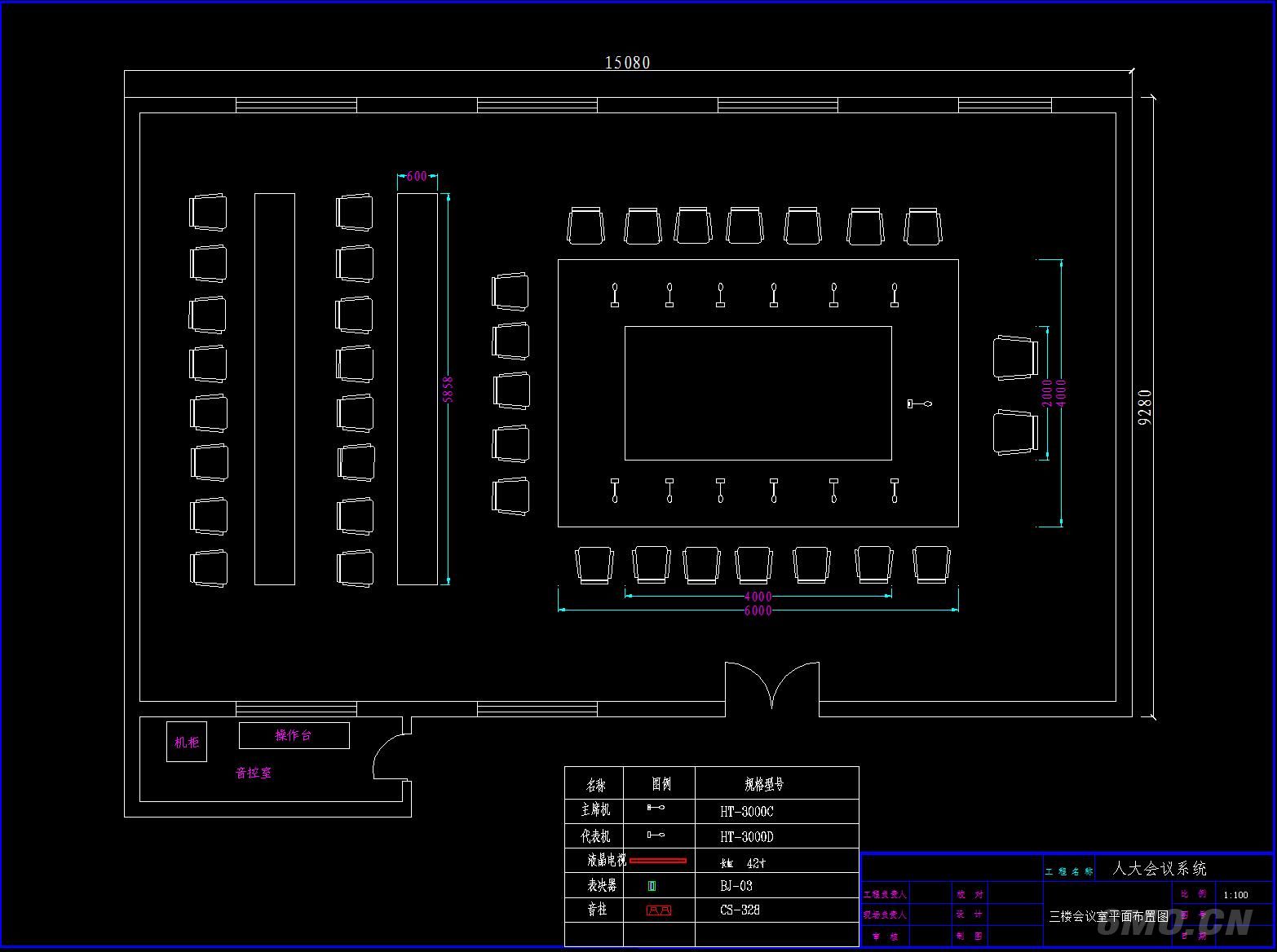Image resolution: width=1277 pixels, height=952 pixels.
Task: Select the 6000 table width dimension
Action: tap(758, 610)
